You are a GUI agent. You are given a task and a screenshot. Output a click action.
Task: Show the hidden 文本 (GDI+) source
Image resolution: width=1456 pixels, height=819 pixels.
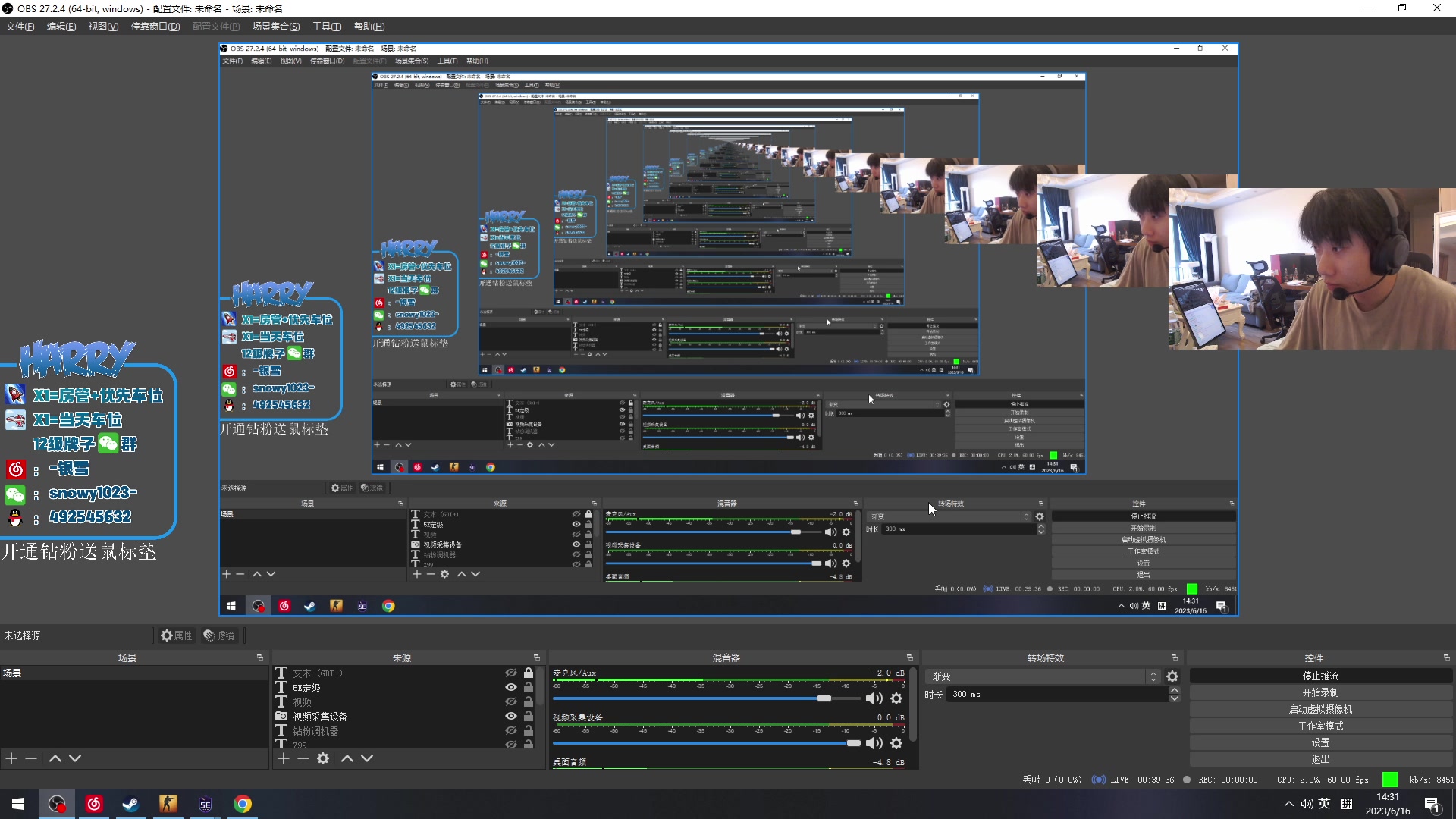pyautogui.click(x=511, y=673)
